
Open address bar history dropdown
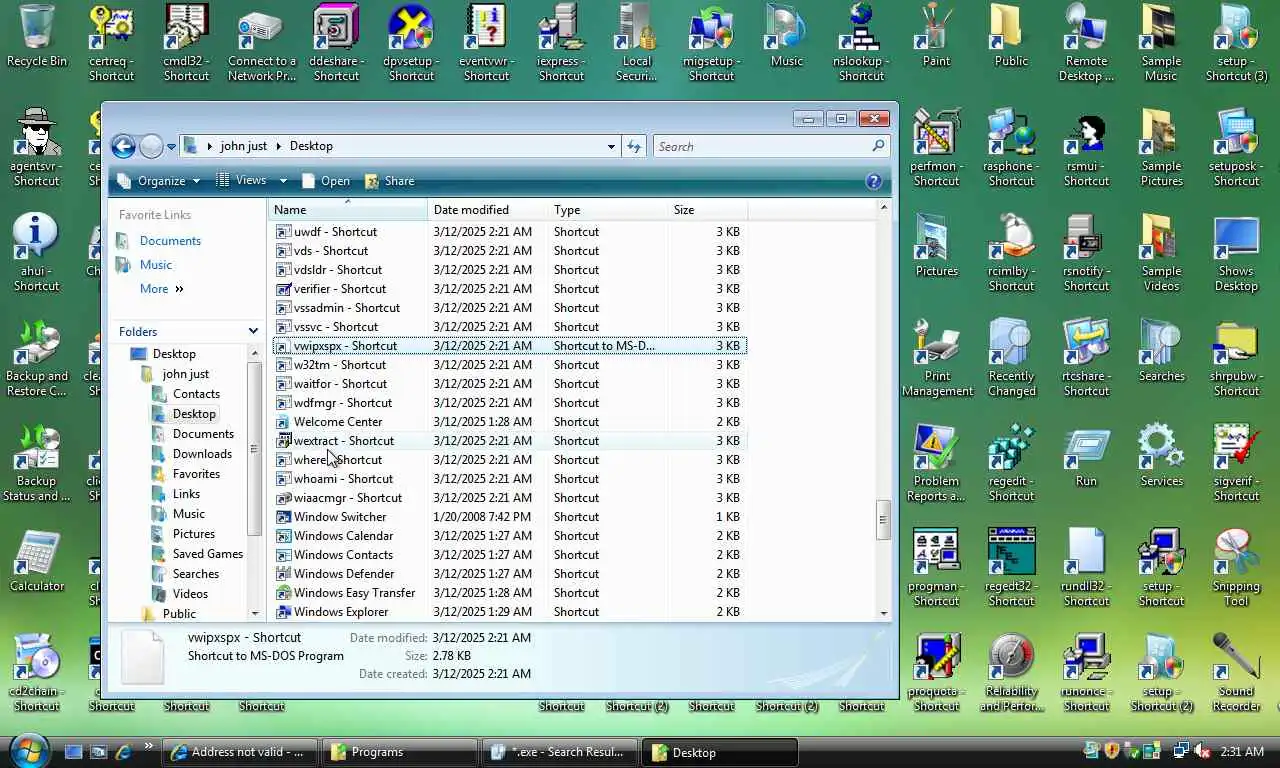click(x=611, y=146)
